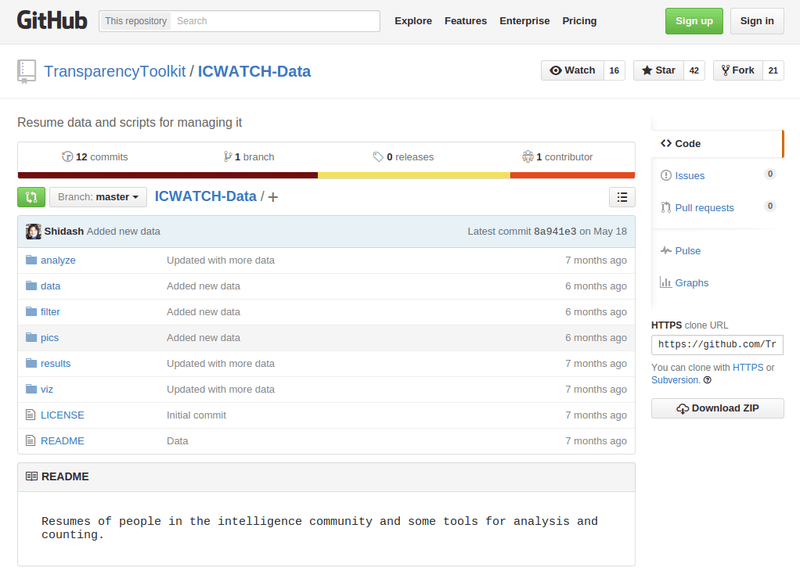Viewport: 800px width, 575px height.
Task: Click the plus icon to create new file
Action: tap(273, 197)
